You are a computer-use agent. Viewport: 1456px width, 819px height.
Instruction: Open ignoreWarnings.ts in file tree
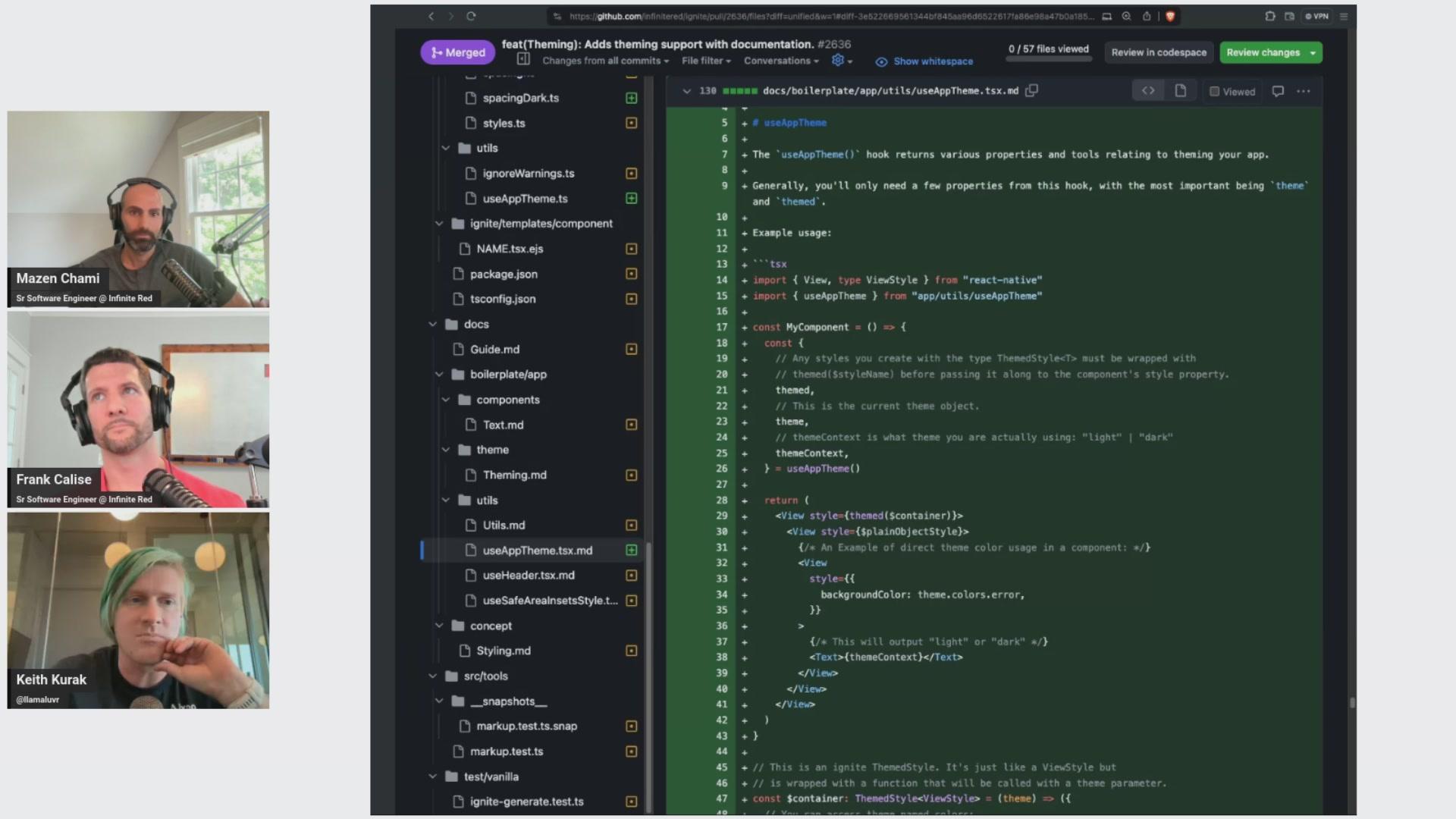click(529, 174)
